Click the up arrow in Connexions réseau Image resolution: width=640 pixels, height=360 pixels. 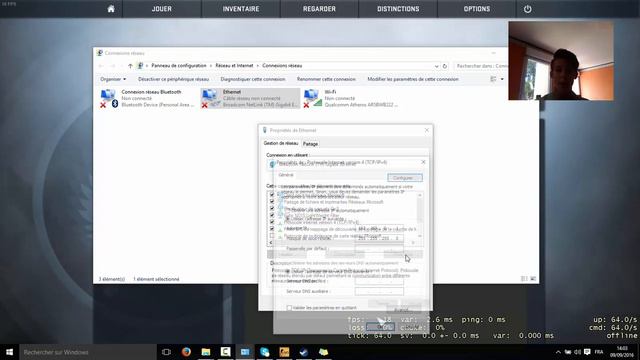[130, 66]
